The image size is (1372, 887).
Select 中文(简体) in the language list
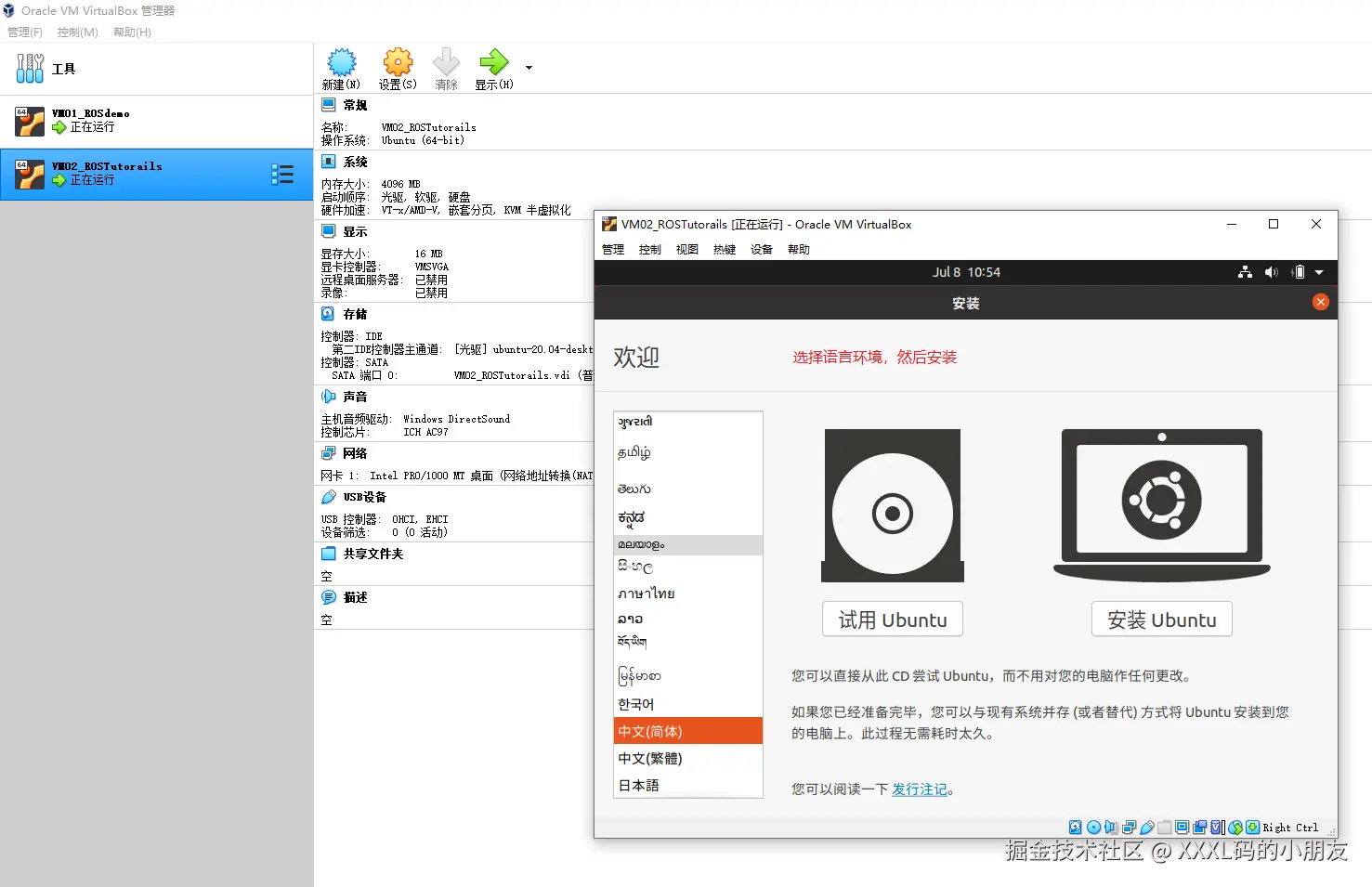pos(688,731)
